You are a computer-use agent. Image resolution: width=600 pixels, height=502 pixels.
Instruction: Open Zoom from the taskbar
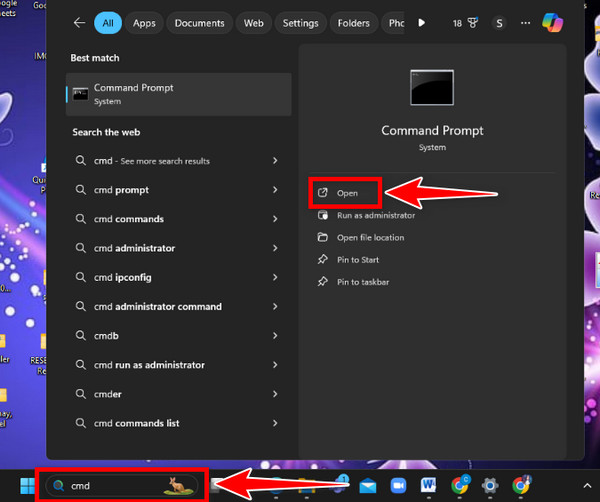click(398, 486)
